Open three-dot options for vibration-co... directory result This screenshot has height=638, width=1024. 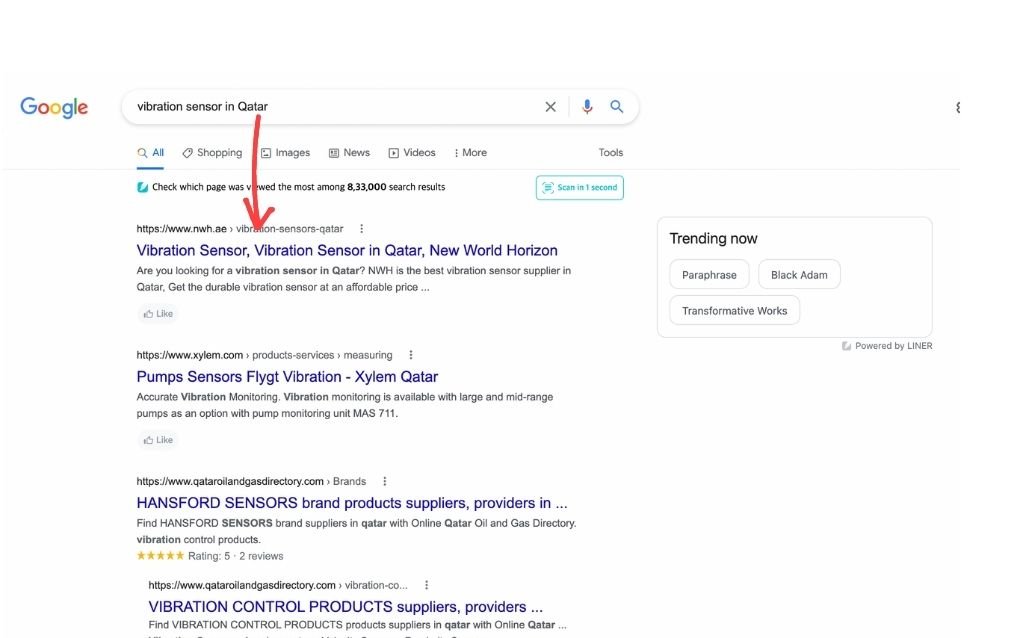coord(427,585)
